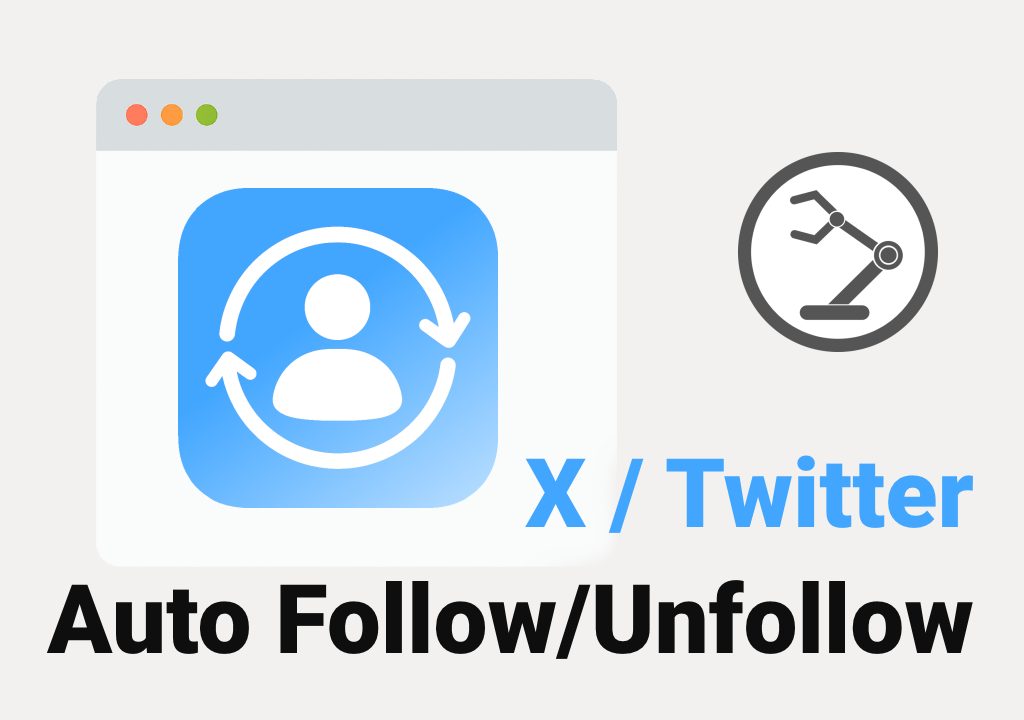This screenshot has height=720, width=1024.
Task: Click the blue follow/unfollow app icon
Action: (x=338, y=348)
